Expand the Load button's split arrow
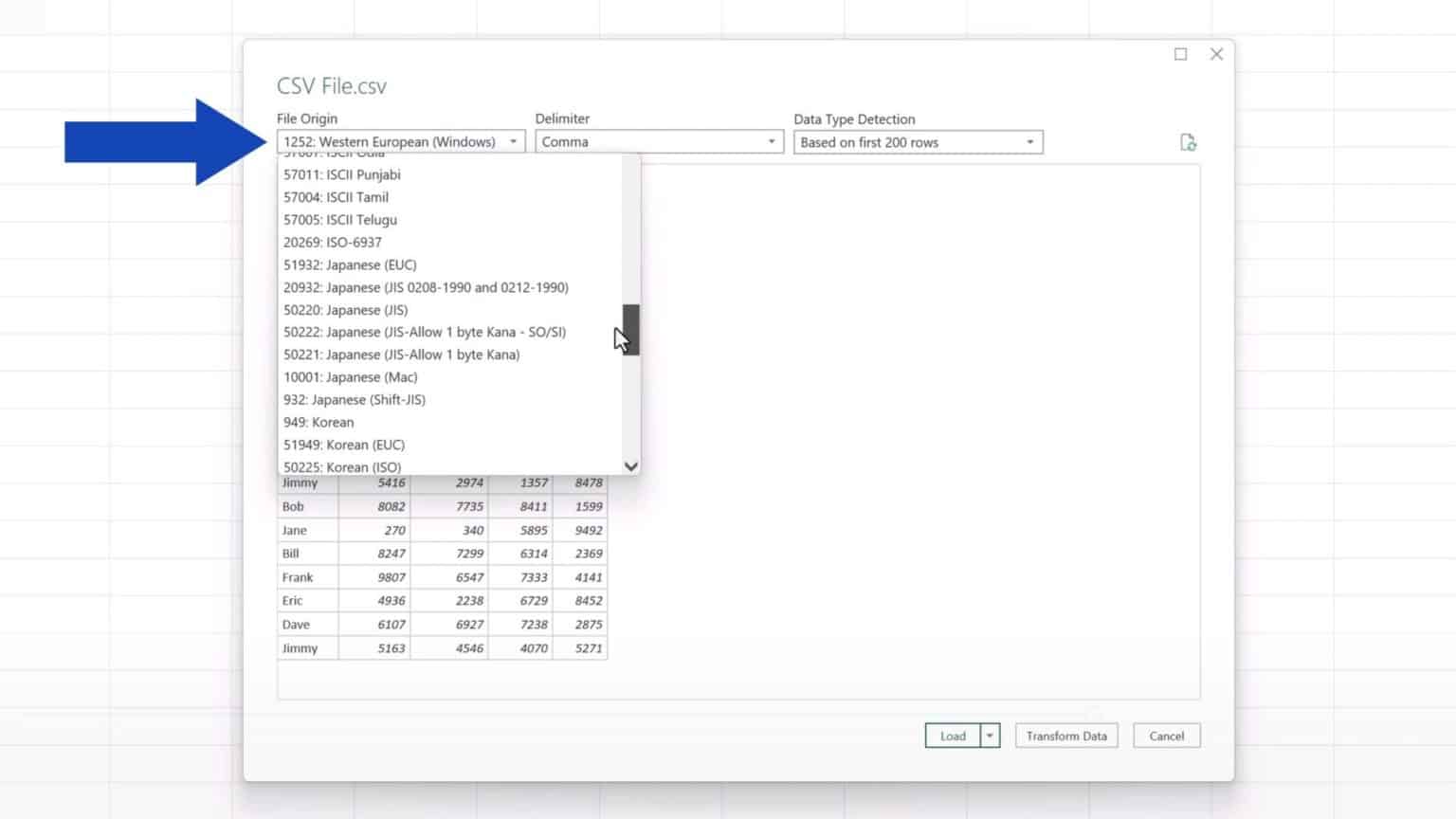1456x819 pixels. pos(989,736)
